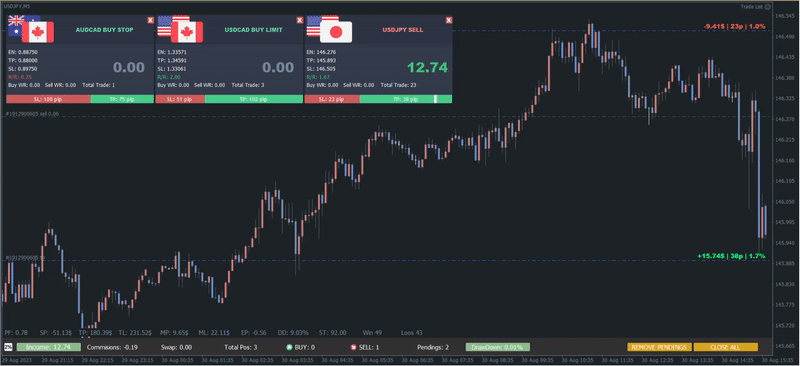Click USDCAD green TP: 102 pip bar
The image size is (800, 366).
pyautogui.click(x=254, y=99)
